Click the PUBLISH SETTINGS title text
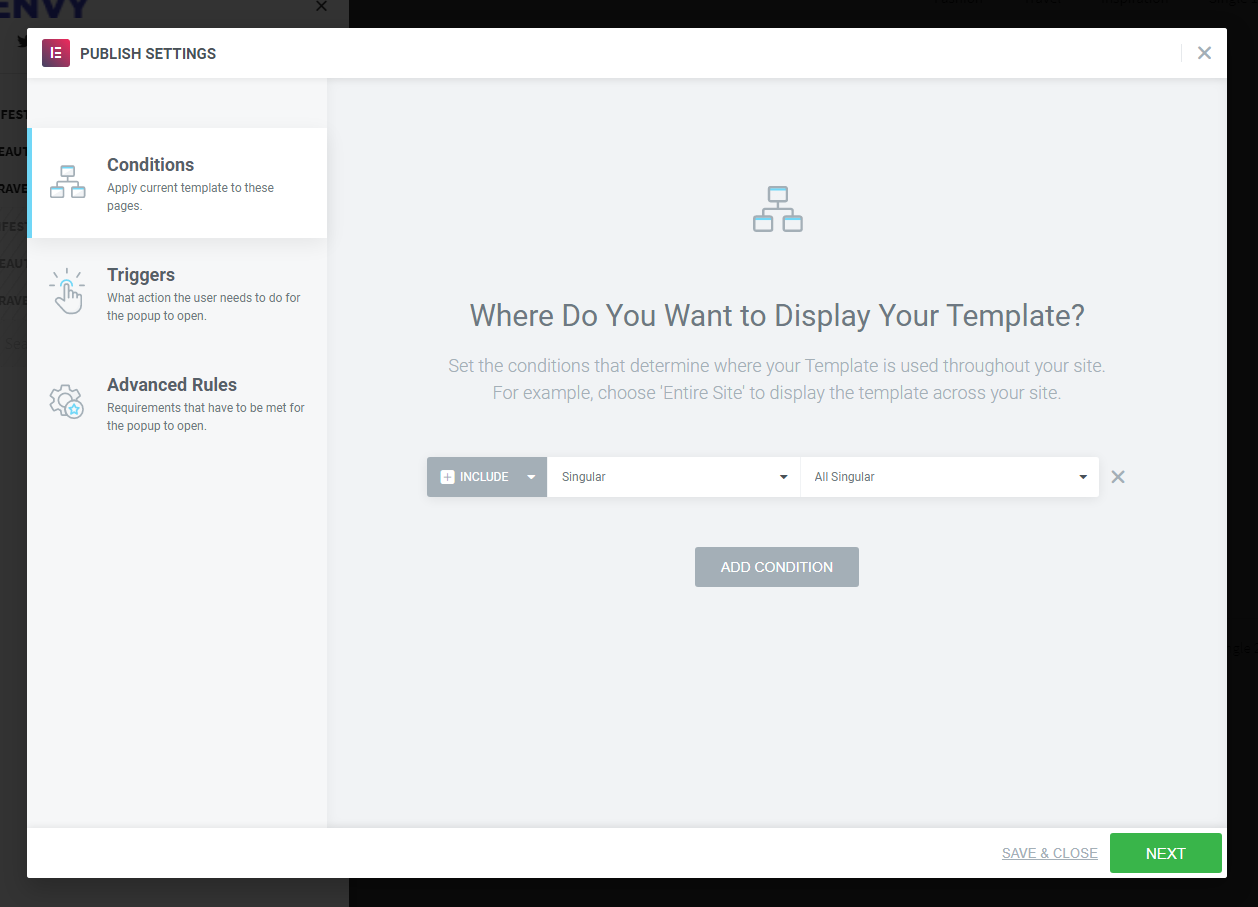The height and width of the screenshot is (907, 1258). [x=148, y=54]
